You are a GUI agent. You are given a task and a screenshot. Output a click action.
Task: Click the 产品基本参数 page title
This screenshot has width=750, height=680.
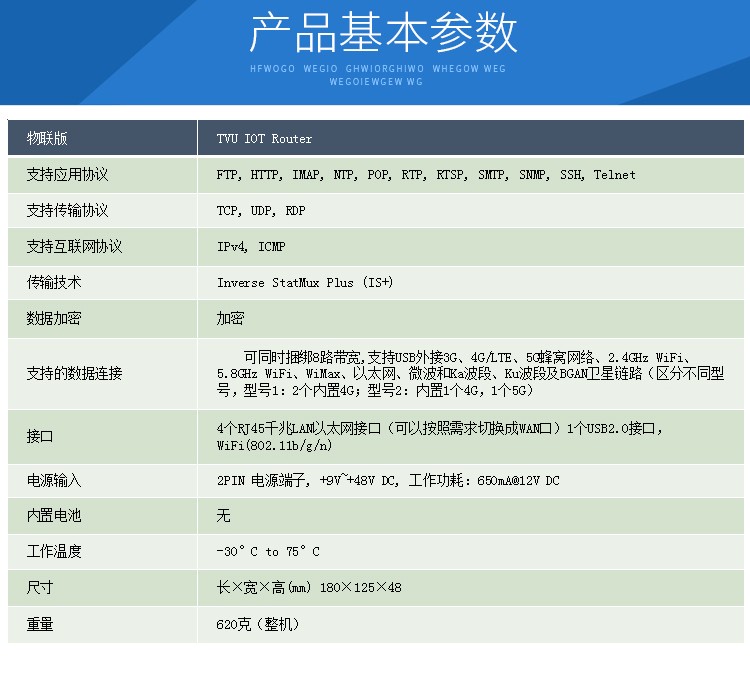383,33
